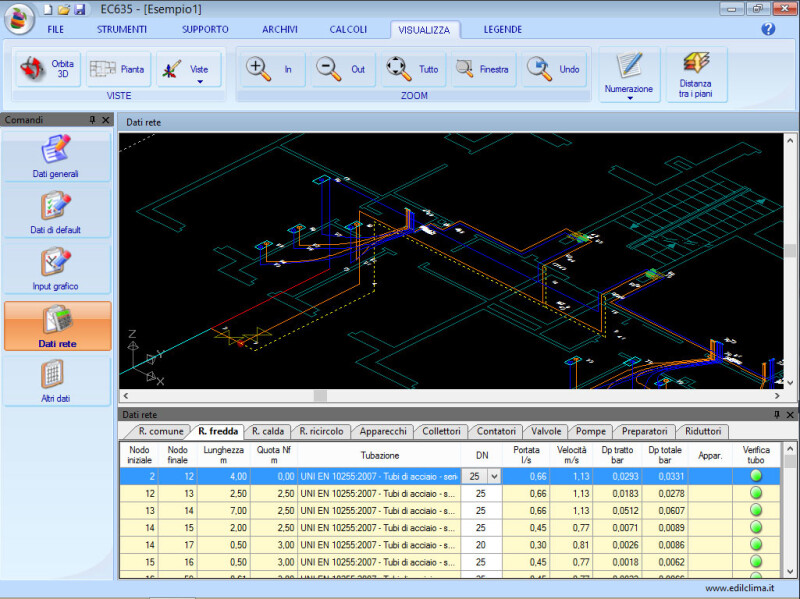The image size is (800, 599).
Task: Open the STRUMENTI ribbon tab
Action: point(122,30)
